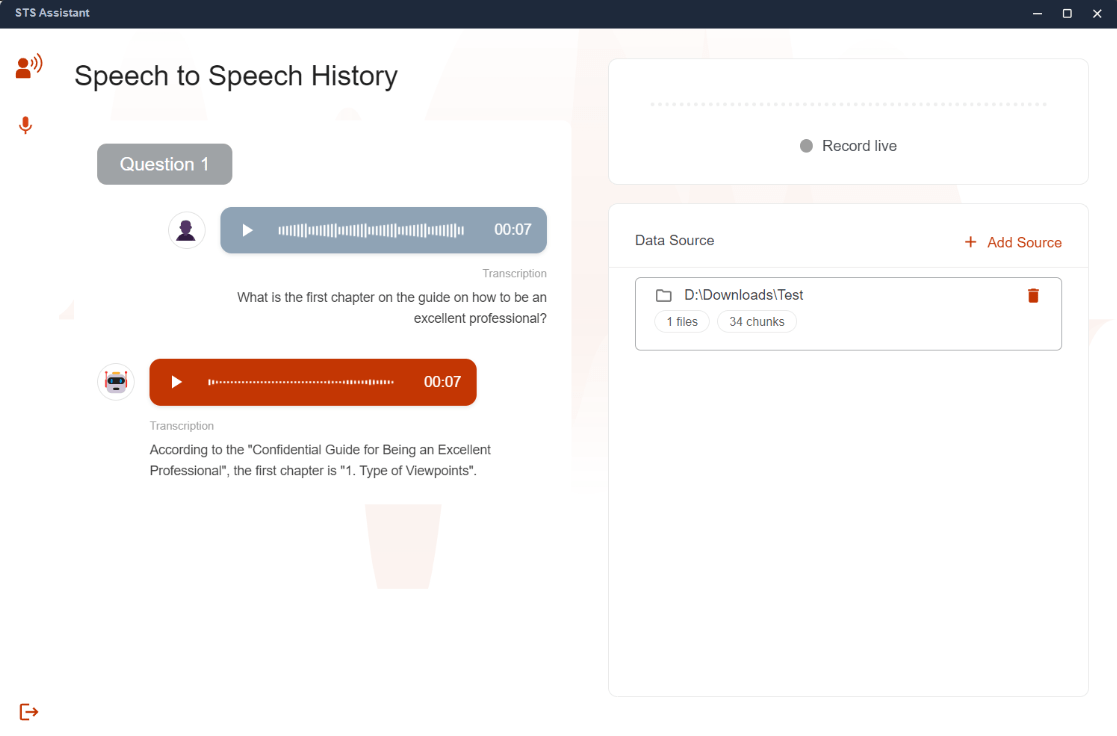Play the AI response audio clip

(x=176, y=381)
